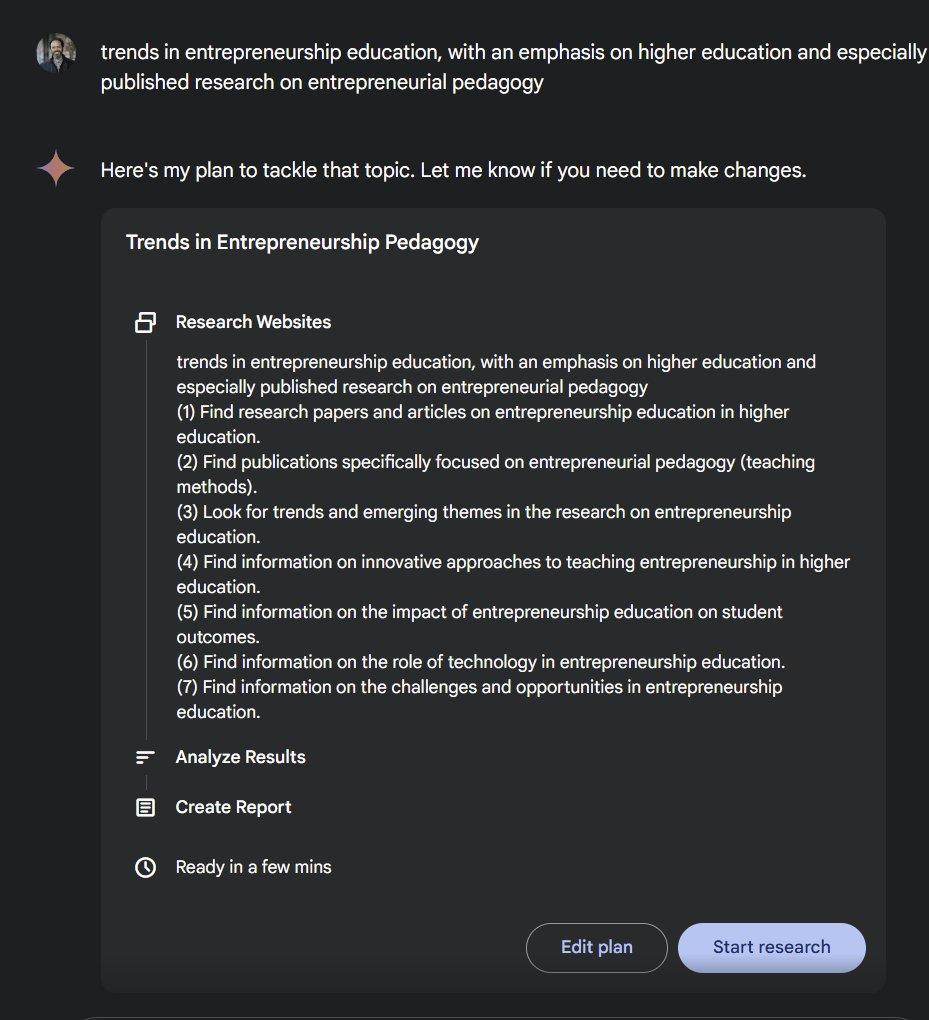Expand the Create Report label
Viewport: 929px width, 1020px height.
pyautogui.click(x=233, y=807)
